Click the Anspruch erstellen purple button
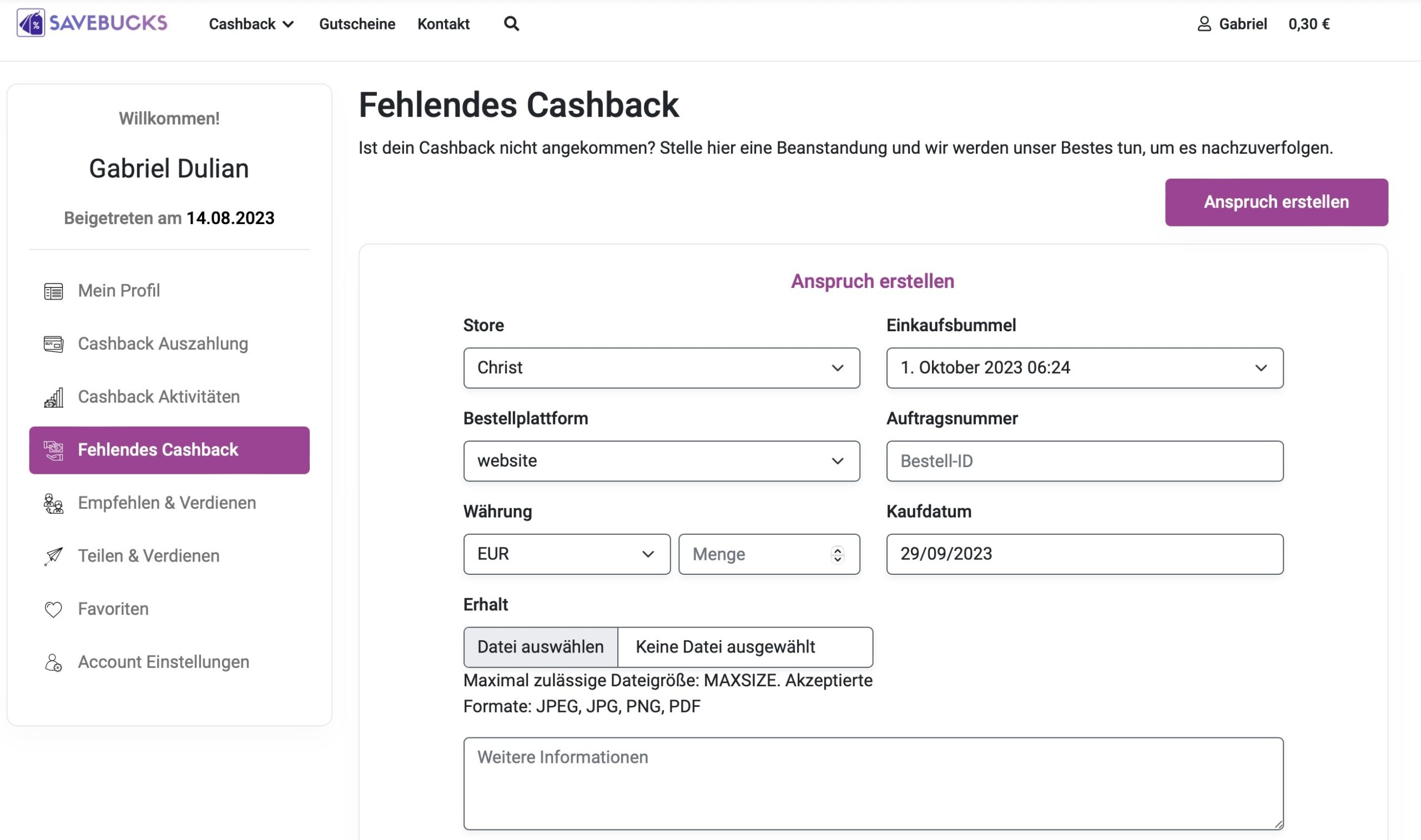1421x840 pixels. (x=1276, y=202)
